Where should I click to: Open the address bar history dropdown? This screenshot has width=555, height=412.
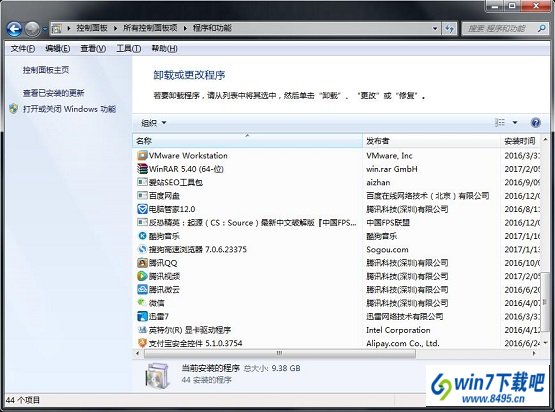pyautogui.click(x=435, y=28)
